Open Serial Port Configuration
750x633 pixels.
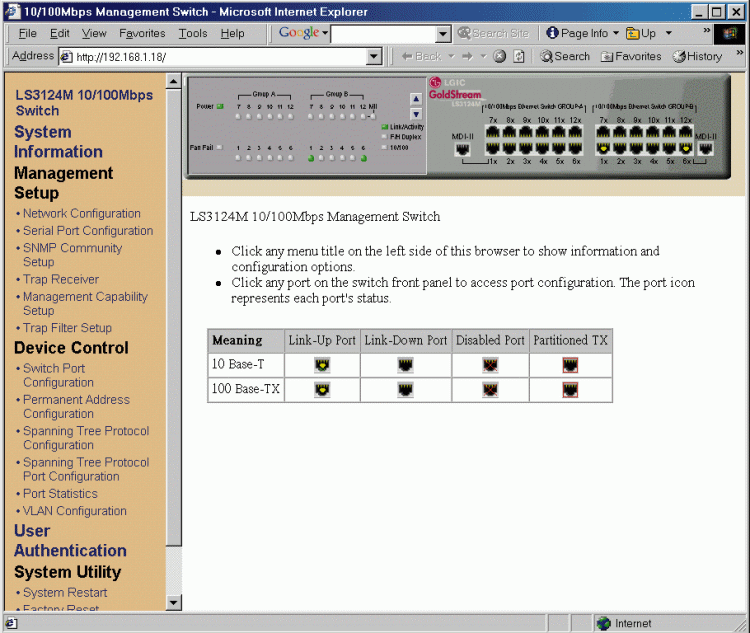pyautogui.click(x=88, y=231)
